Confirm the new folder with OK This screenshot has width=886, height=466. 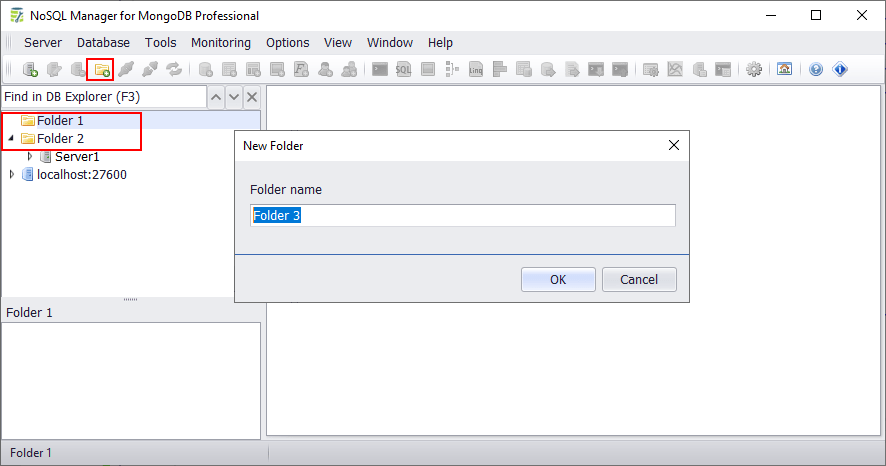558,280
